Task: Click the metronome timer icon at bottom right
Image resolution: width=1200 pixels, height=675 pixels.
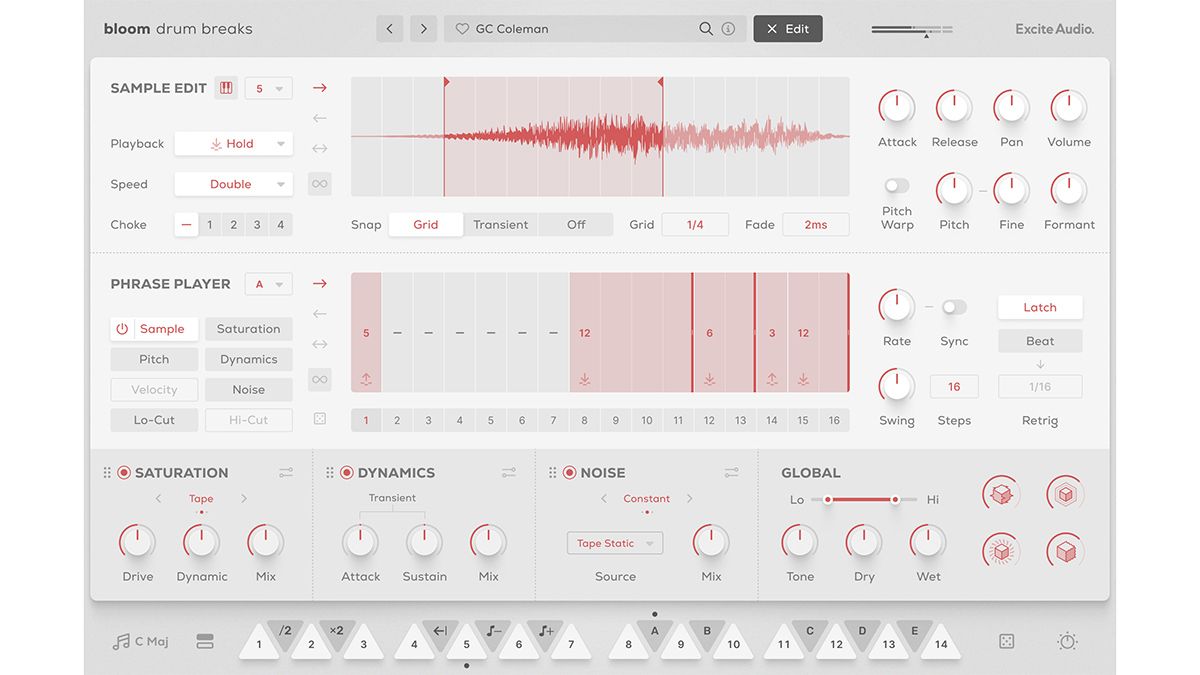Action: click(1067, 641)
